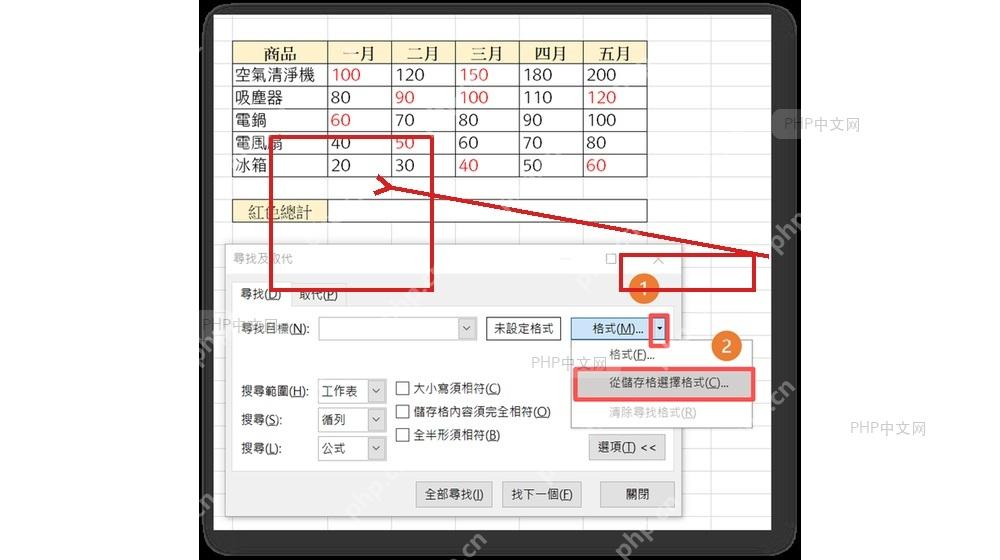This screenshot has width=1000, height=560.
Task: Select 清除尋找格式(R) menu entry
Action: pyautogui.click(x=652, y=412)
